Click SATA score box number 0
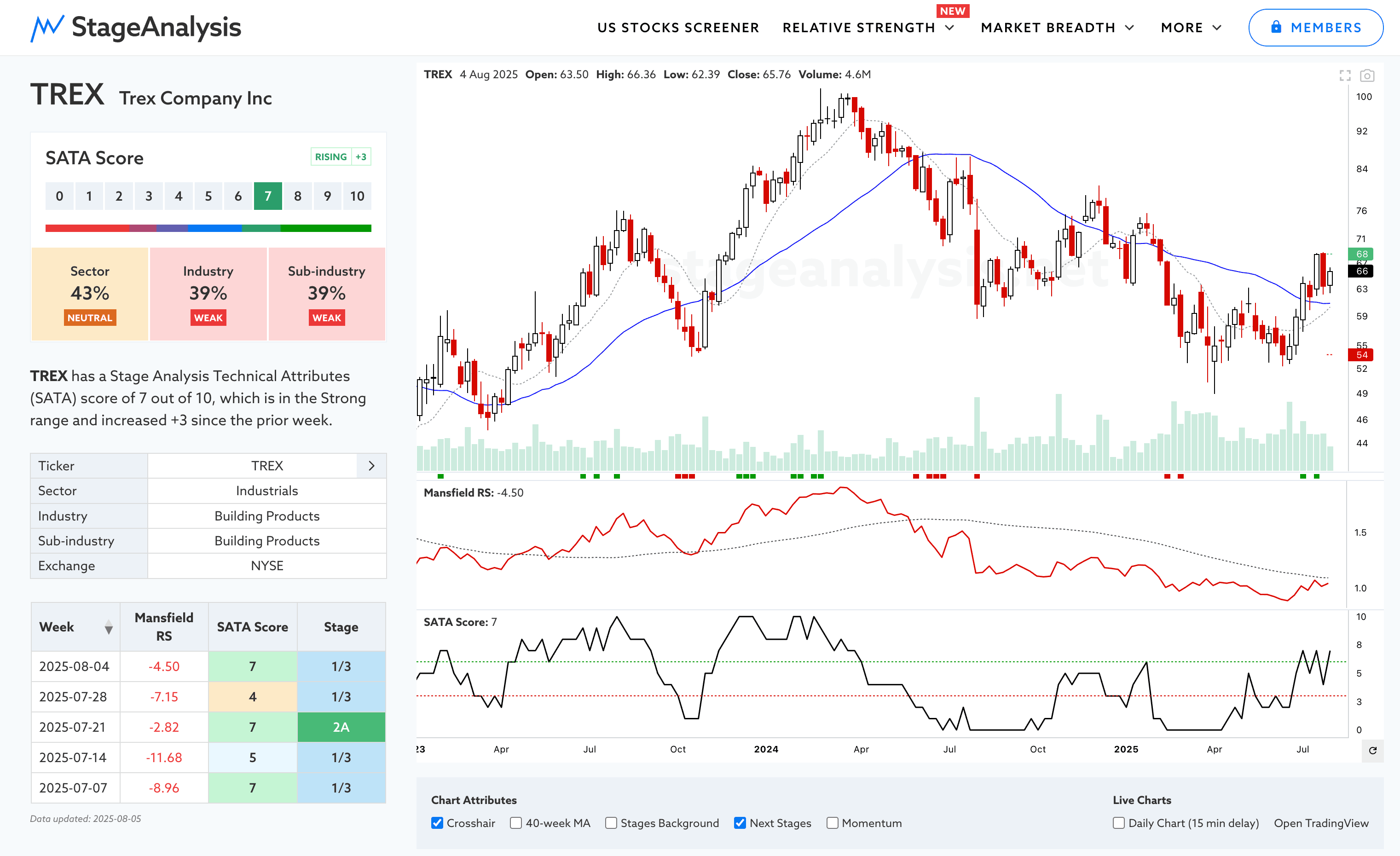The image size is (1400, 856). 60,197
